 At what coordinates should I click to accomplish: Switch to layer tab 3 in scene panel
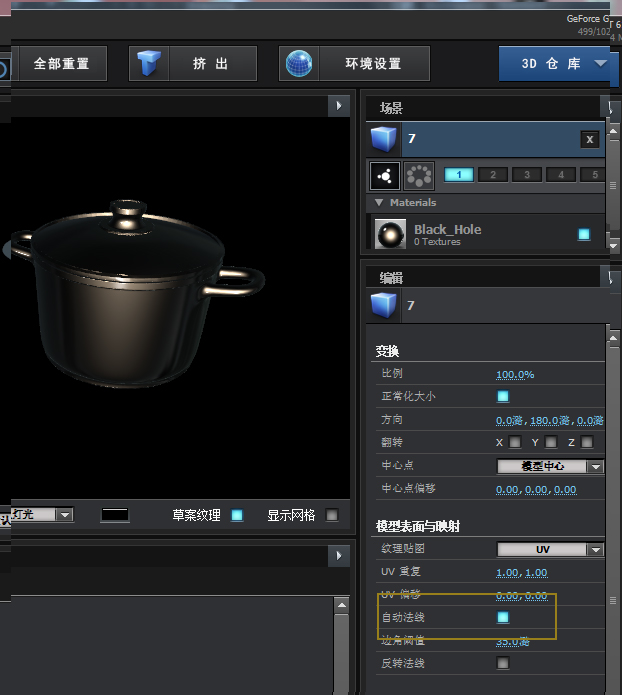[527, 175]
